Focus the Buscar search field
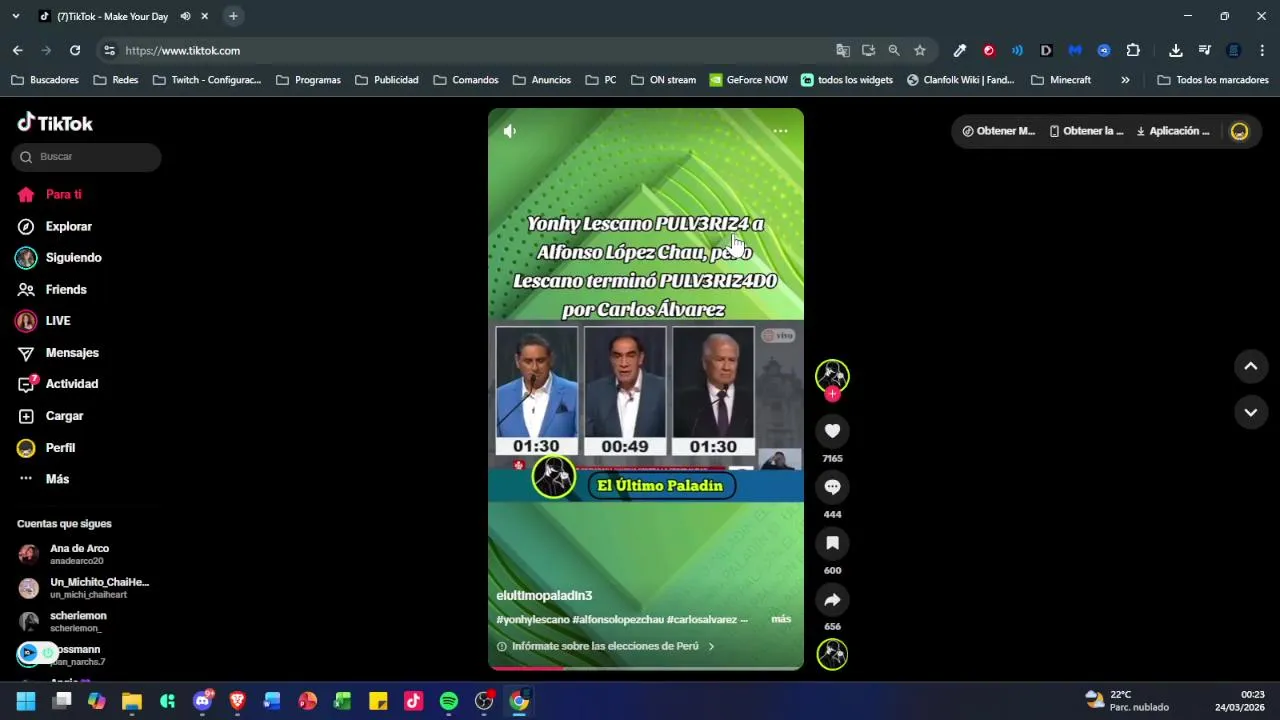Viewport: 1280px width, 720px height. pyautogui.click(x=86, y=157)
